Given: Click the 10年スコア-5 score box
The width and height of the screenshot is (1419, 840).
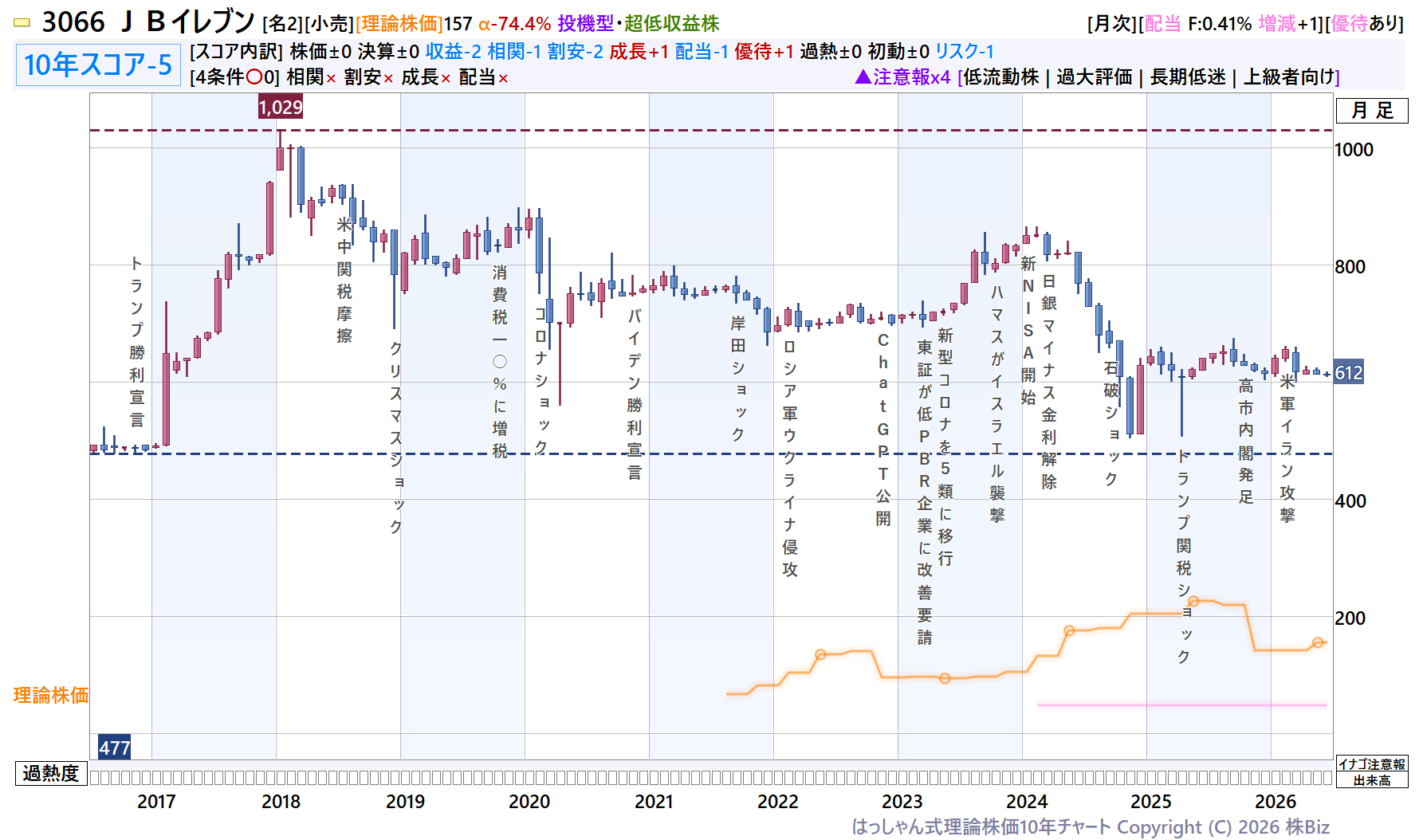Looking at the screenshot, I should (x=98, y=65).
